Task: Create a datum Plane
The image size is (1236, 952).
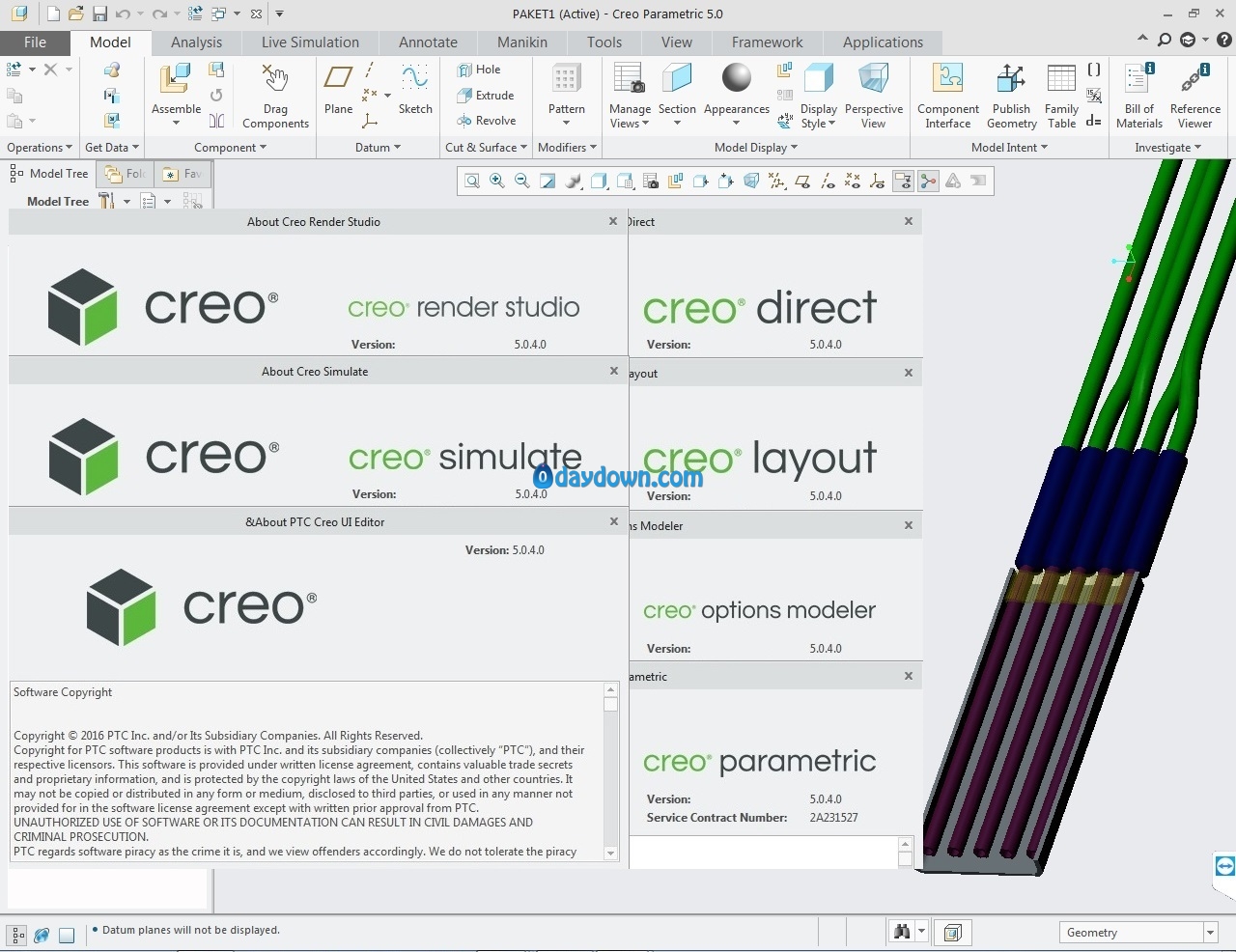Action: (338, 90)
